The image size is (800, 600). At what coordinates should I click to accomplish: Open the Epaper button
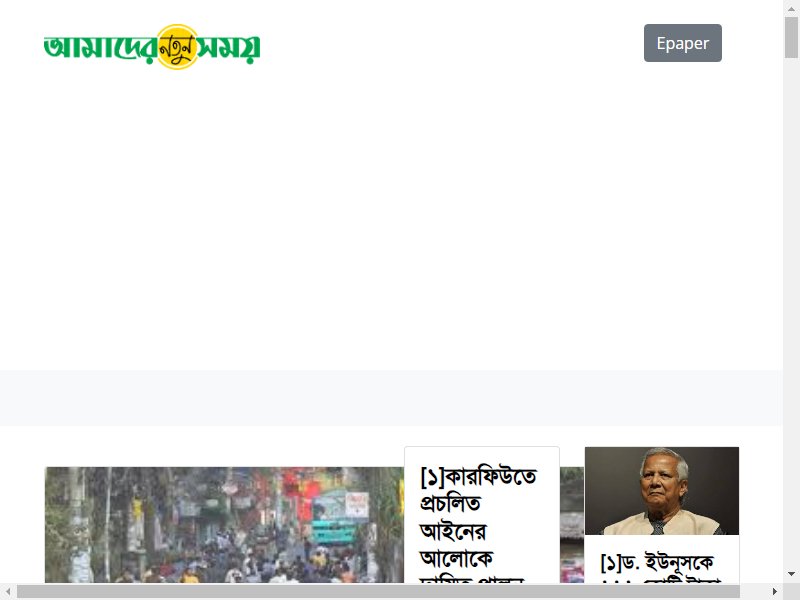tap(683, 43)
